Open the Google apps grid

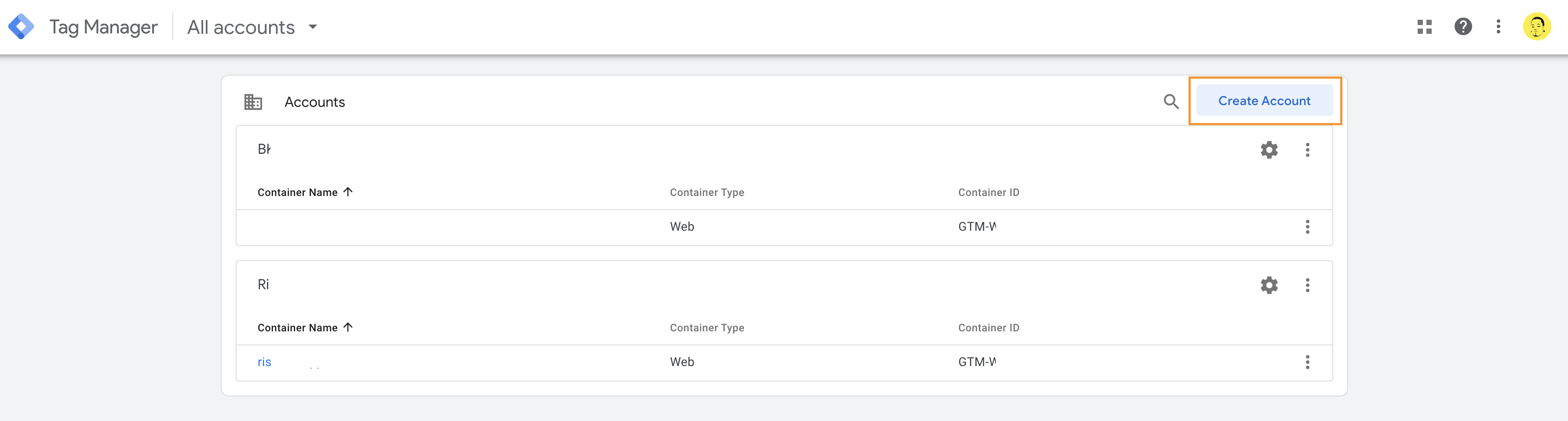(1424, 27)
